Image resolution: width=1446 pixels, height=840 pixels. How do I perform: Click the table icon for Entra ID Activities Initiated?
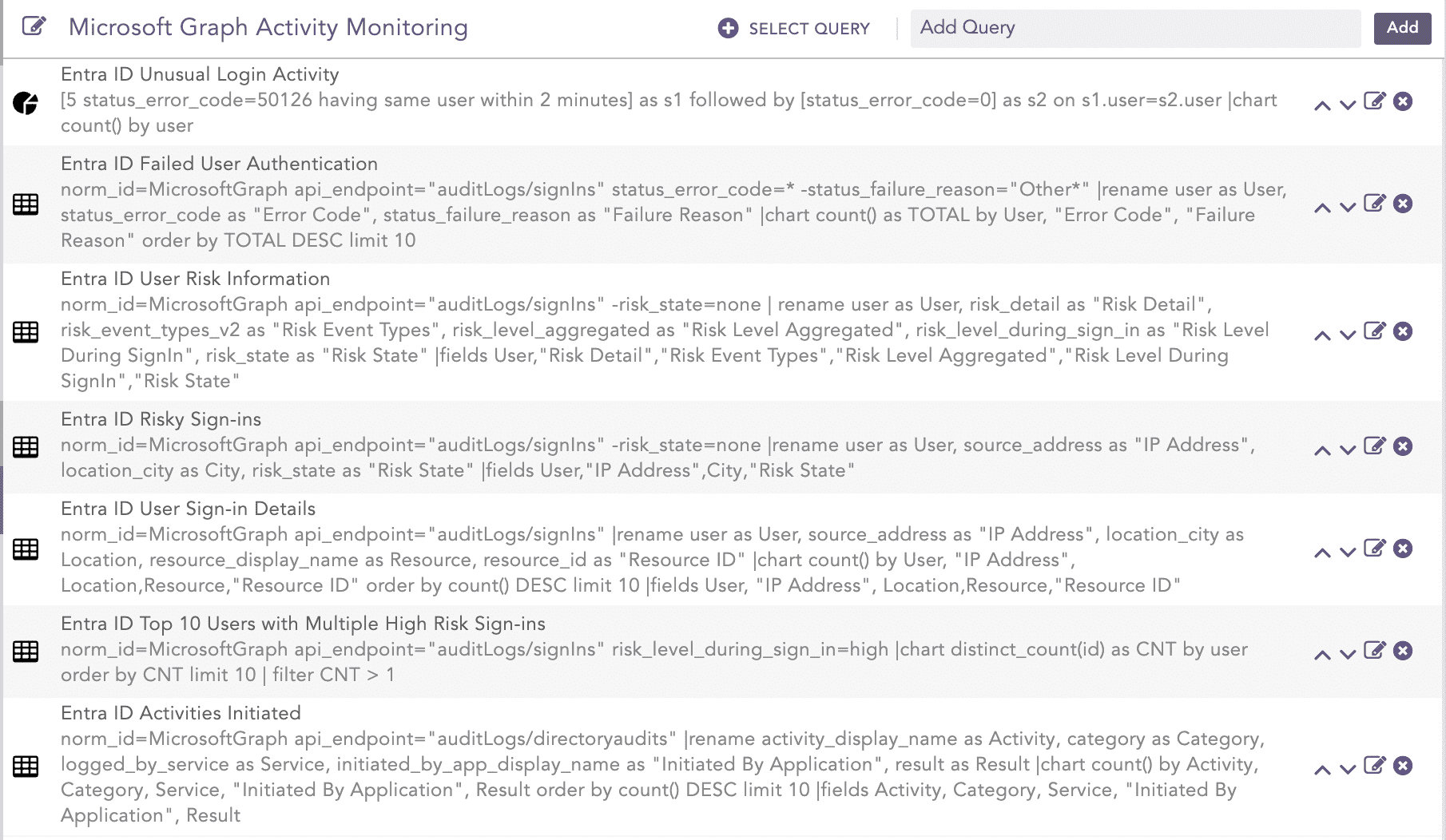(26, 767)
